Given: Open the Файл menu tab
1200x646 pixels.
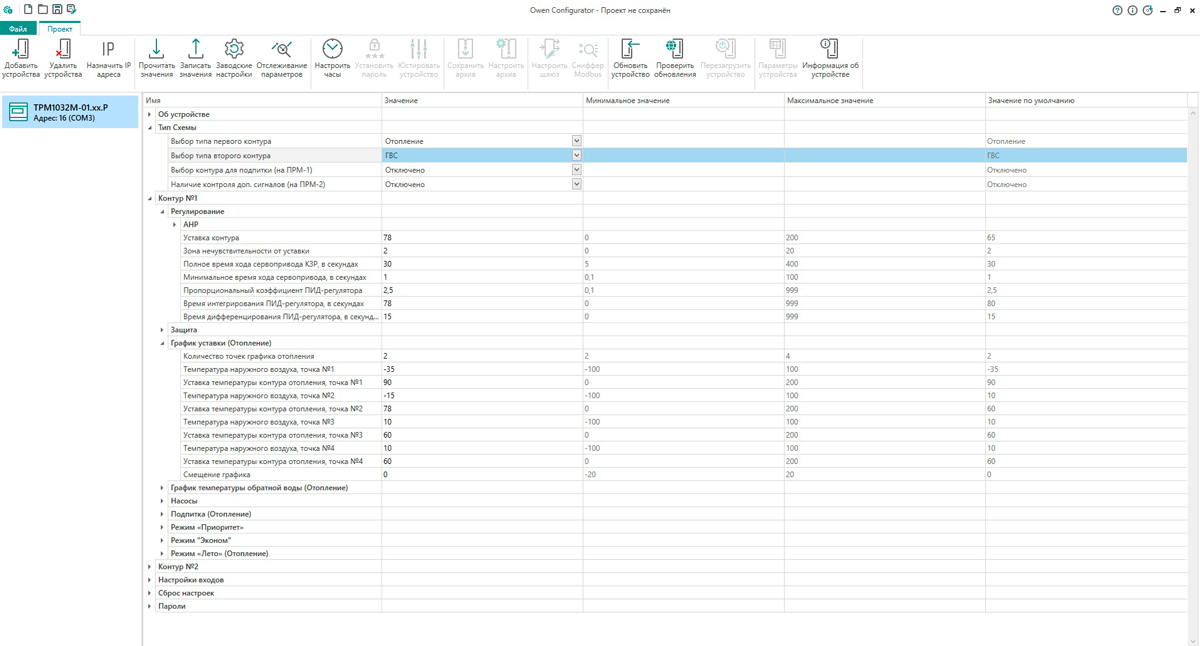Looking at the screenshot, I should pos(18,29).
